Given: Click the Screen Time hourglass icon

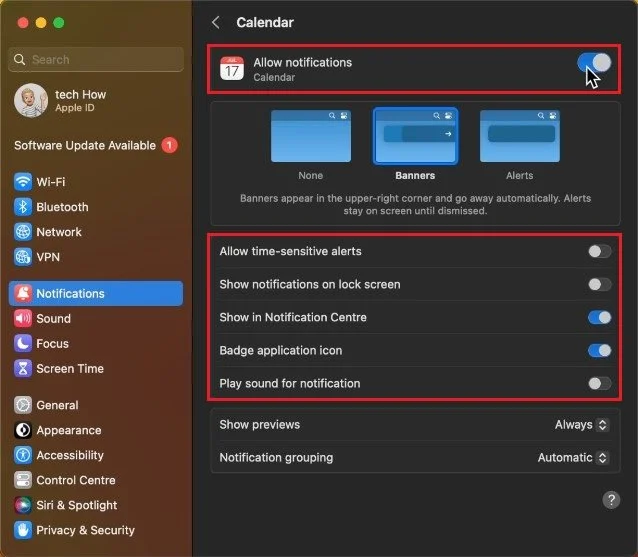Looking at the screenshot, I should point(23,368).
